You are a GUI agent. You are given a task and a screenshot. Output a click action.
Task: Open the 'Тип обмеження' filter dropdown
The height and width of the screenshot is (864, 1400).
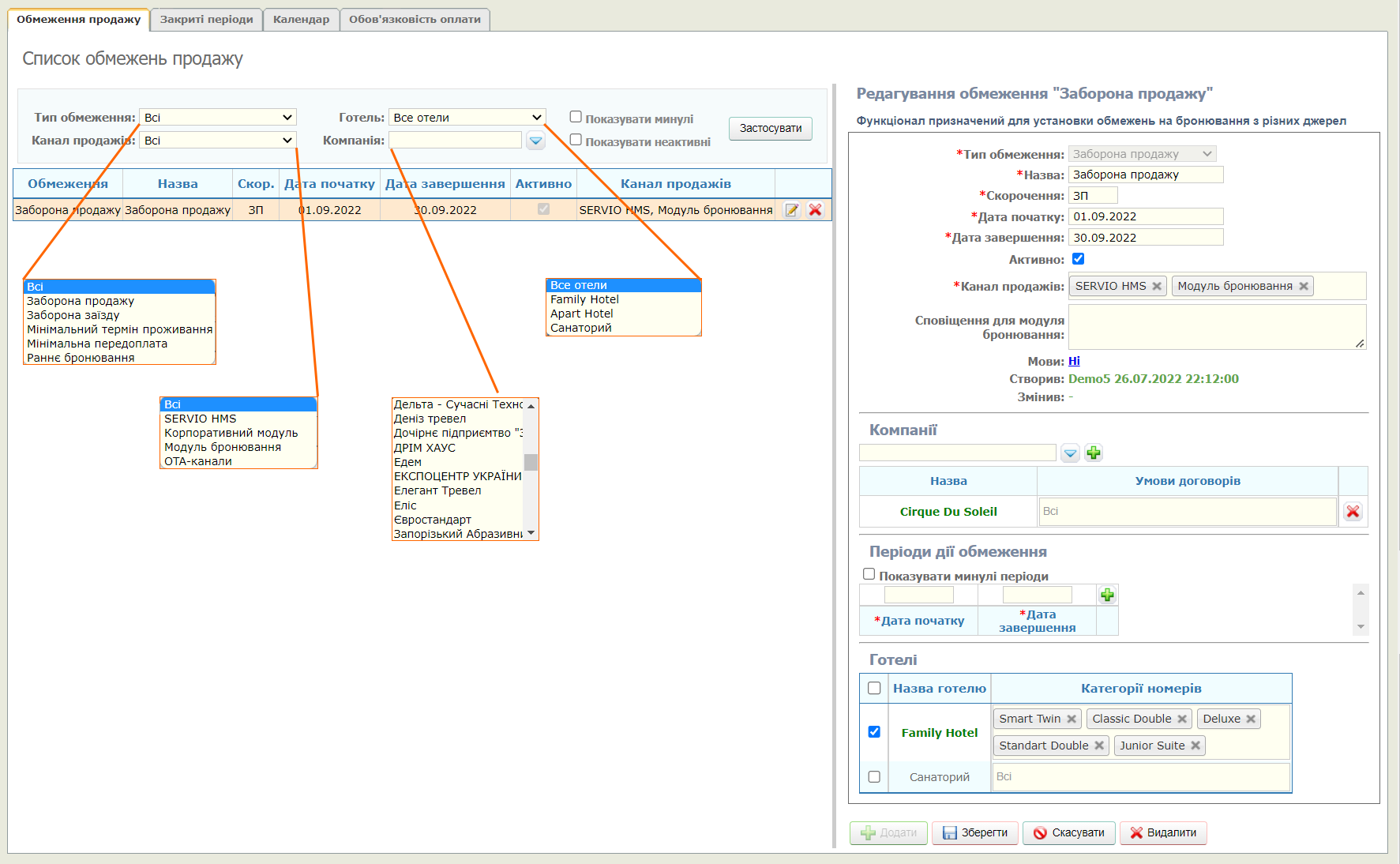coord(218,118)
